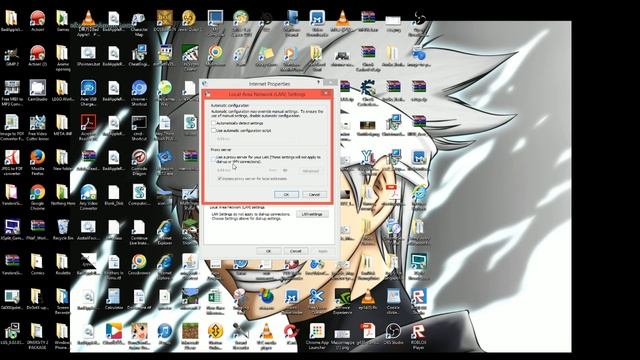The width and height of the screenshot is (640, 360).
Task: Tick the Automatically detect settings checkbox
Action: point(213,123)
